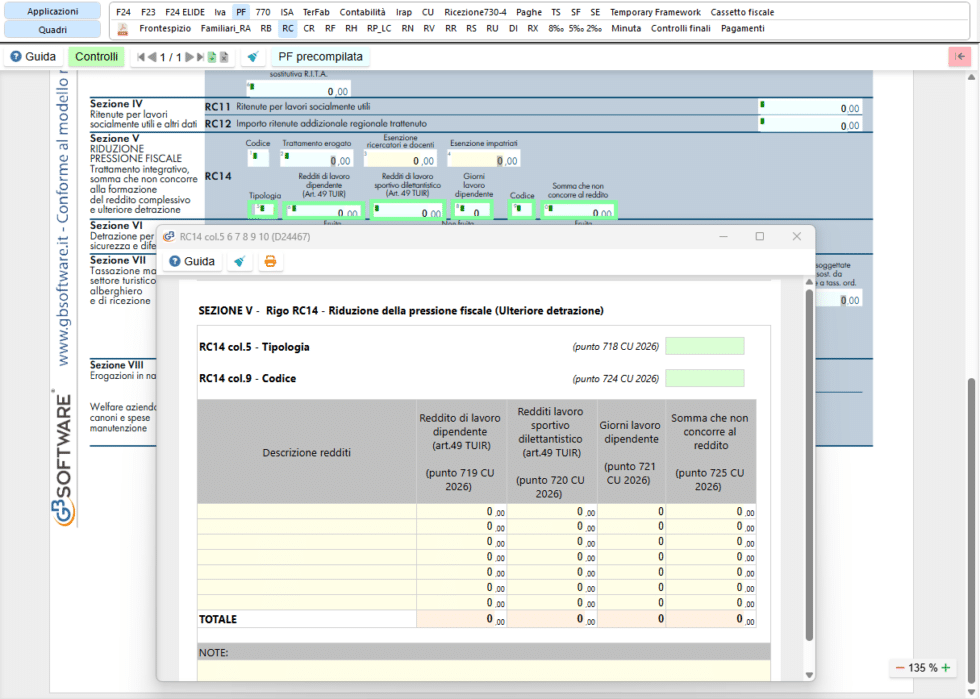Open the Cassetto fiscale tab
The height and width of the screenshot is (699, 980).
pyautogui.click(x=742, y=12)
